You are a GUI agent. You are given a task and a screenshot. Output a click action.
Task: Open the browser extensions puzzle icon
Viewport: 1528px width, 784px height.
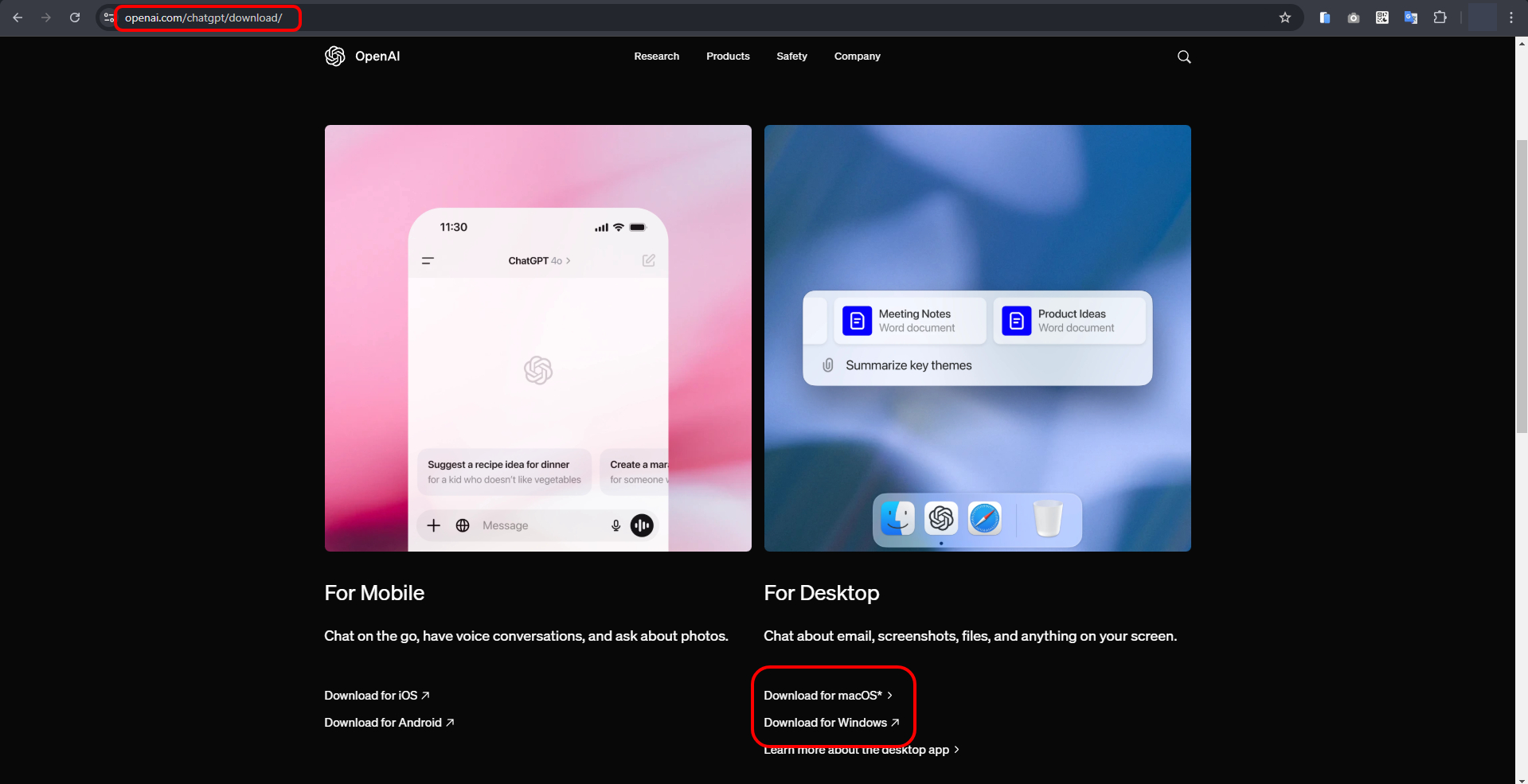click(x=1440, y=18)
